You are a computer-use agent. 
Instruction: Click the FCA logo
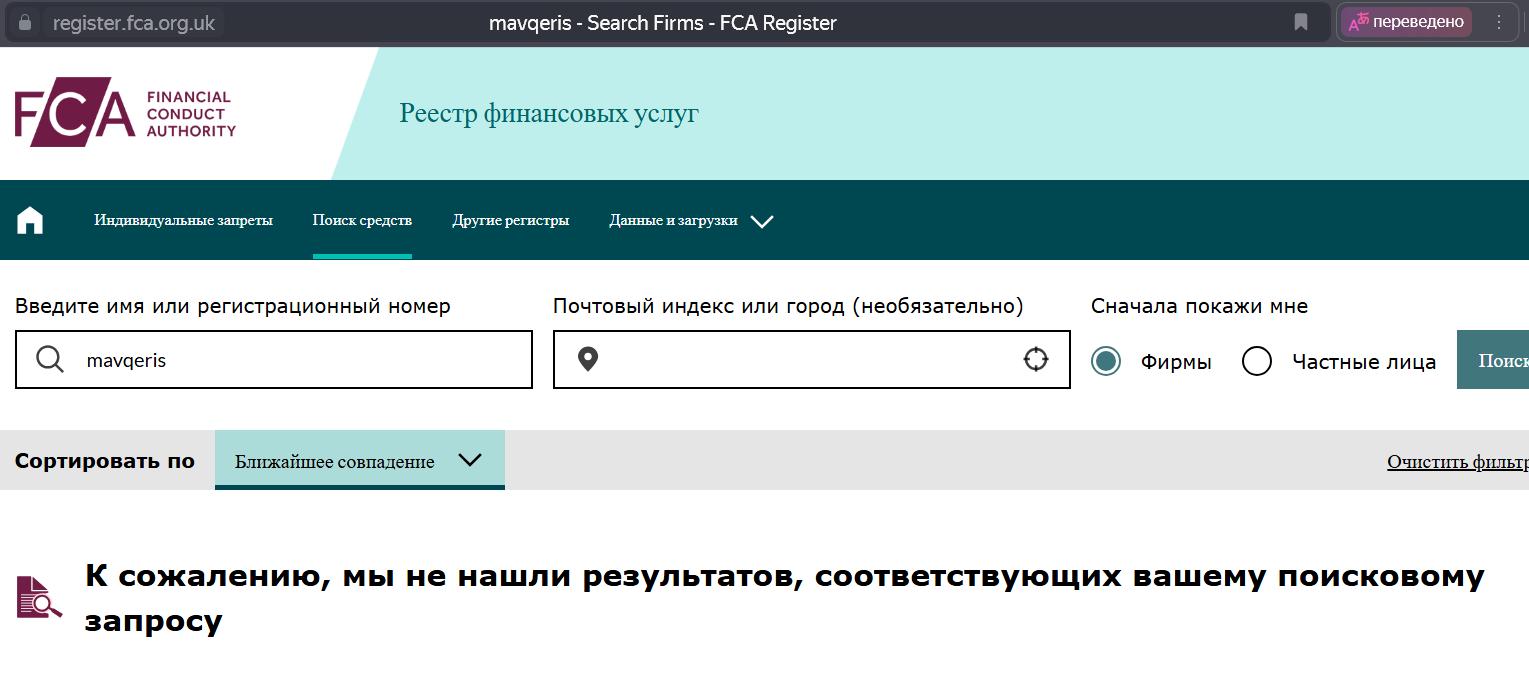(125, 114)
